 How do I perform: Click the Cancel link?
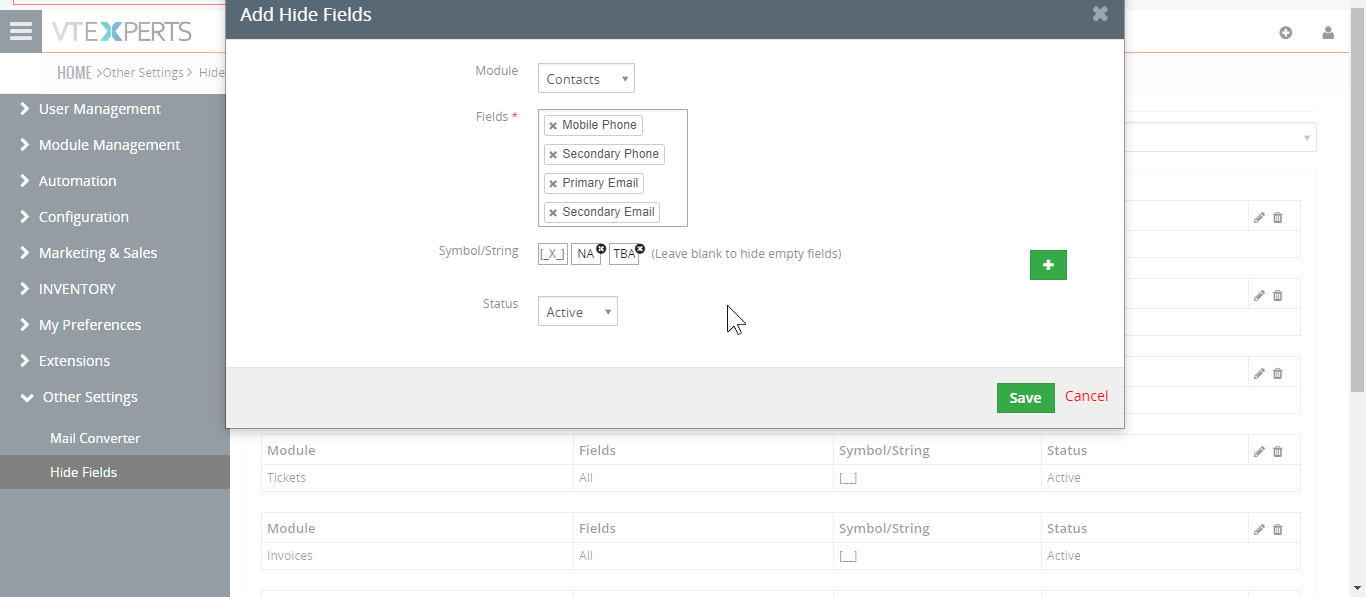pyautogui.click(x=1086, y=396)
